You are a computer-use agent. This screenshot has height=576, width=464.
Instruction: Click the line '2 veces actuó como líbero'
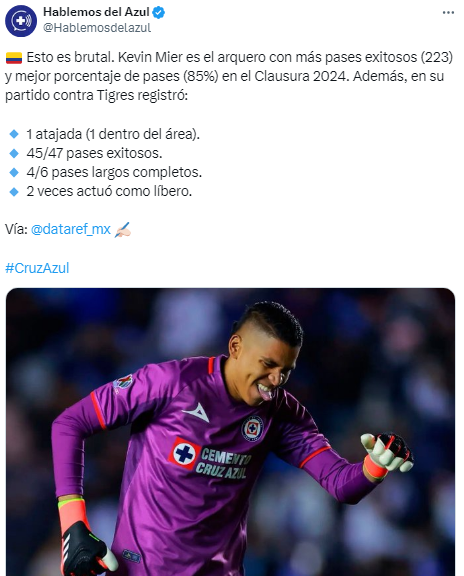[109, 191]
